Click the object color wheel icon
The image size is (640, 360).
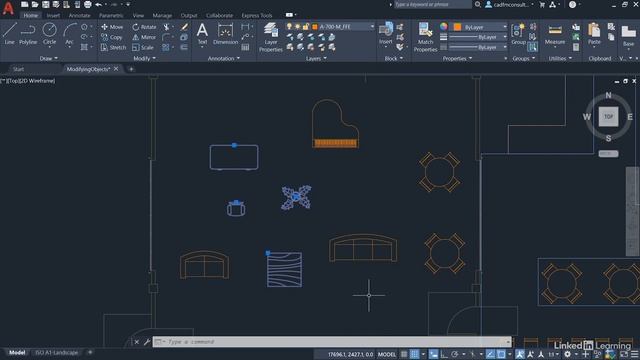tap(444, 27)
